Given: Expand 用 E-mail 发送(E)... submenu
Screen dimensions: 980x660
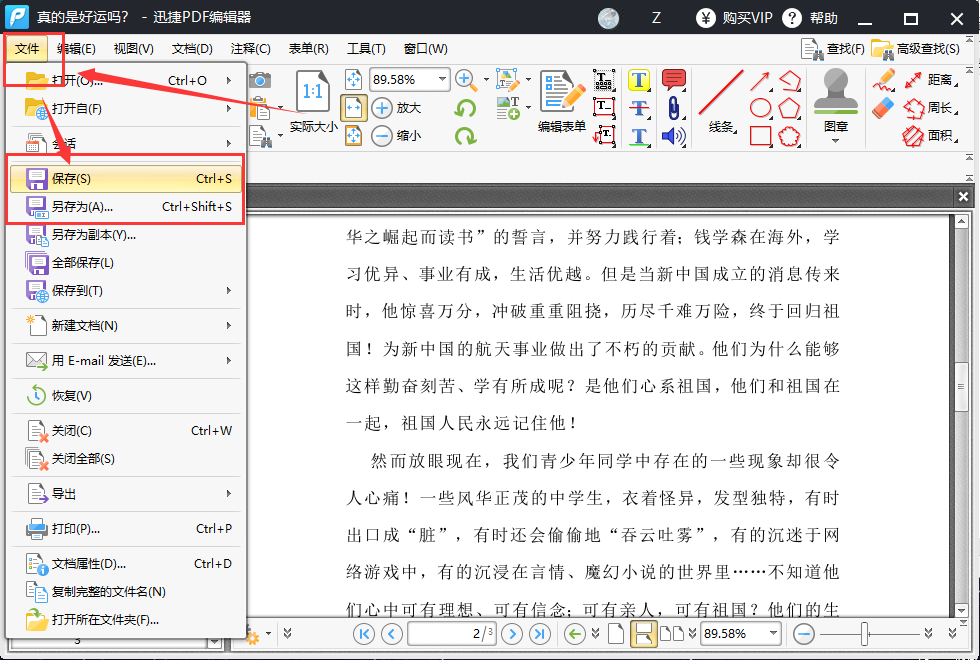Looking at the screenshot, I should click(x=126, y=361).
